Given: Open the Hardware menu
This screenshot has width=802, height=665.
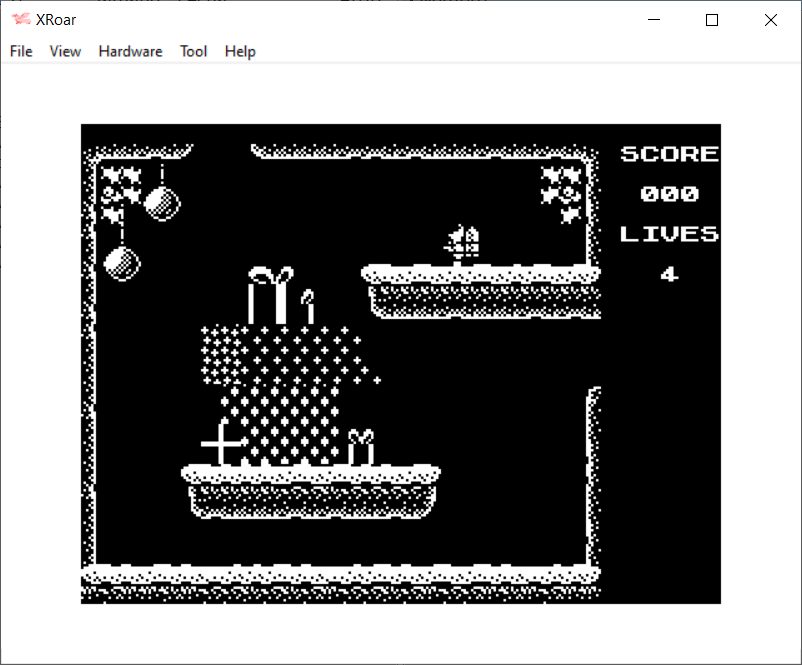Looking at the screenshot, I should coord(130,51).
